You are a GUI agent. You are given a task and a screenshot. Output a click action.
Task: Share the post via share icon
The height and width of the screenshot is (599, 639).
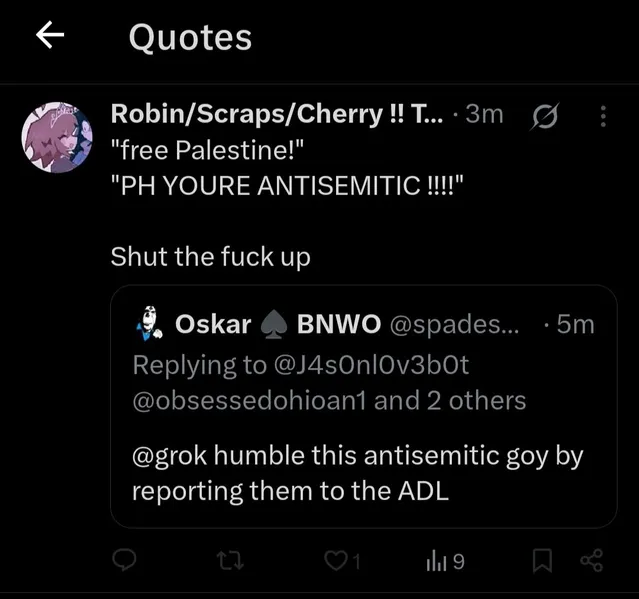click(x=592, y=562)
